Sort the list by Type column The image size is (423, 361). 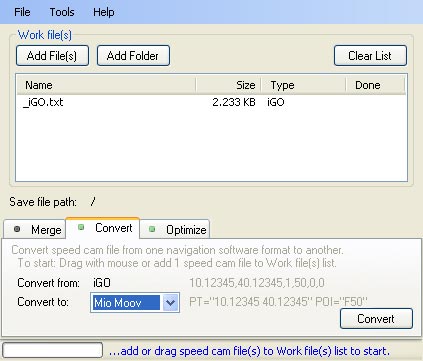(x=303, y=85)
